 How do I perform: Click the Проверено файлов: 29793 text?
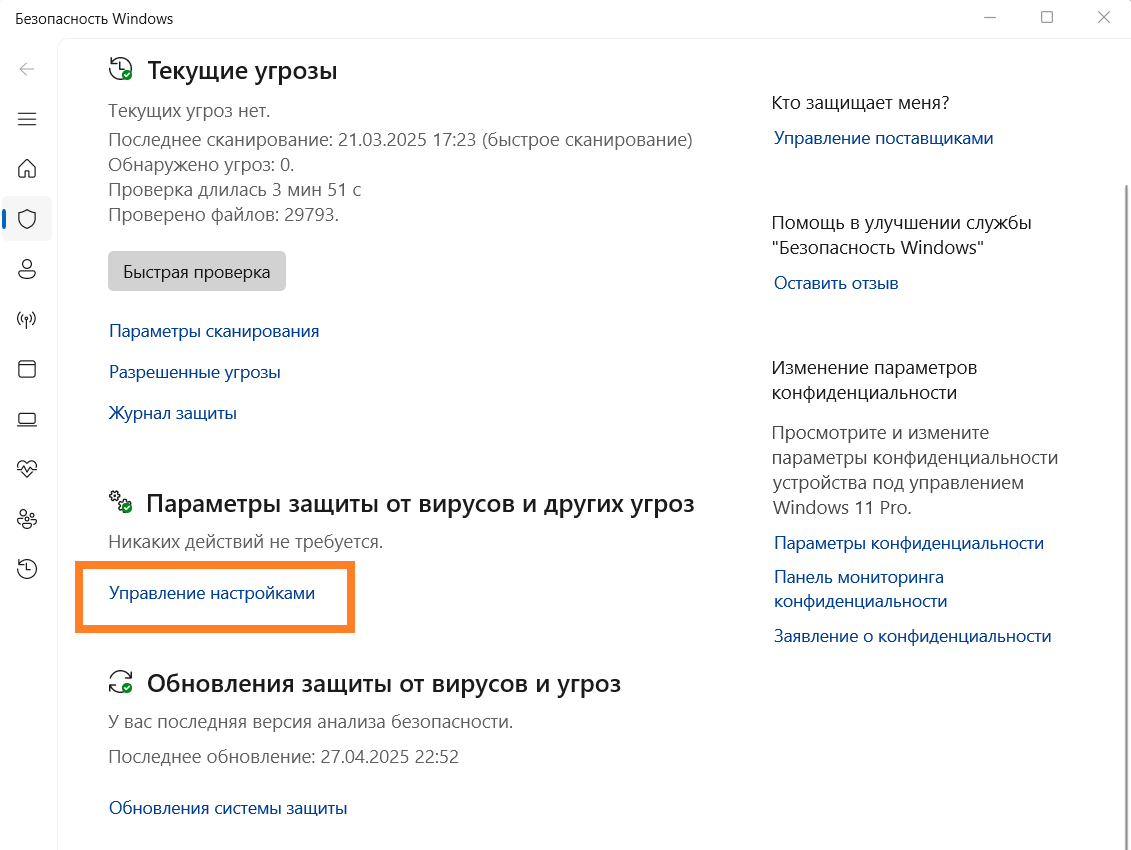pos(224,215)
